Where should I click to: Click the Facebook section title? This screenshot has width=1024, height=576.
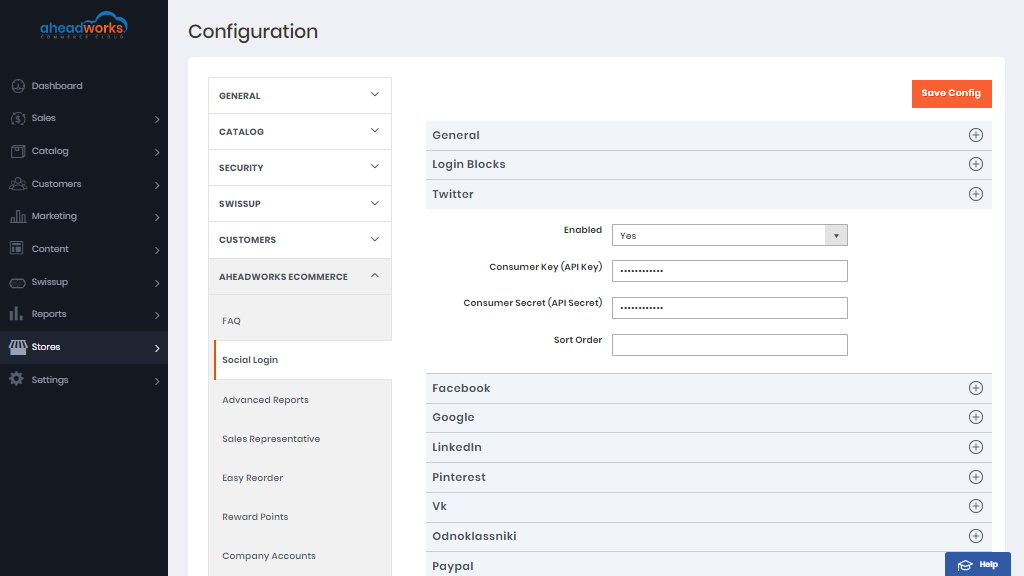tap(460, 388)
